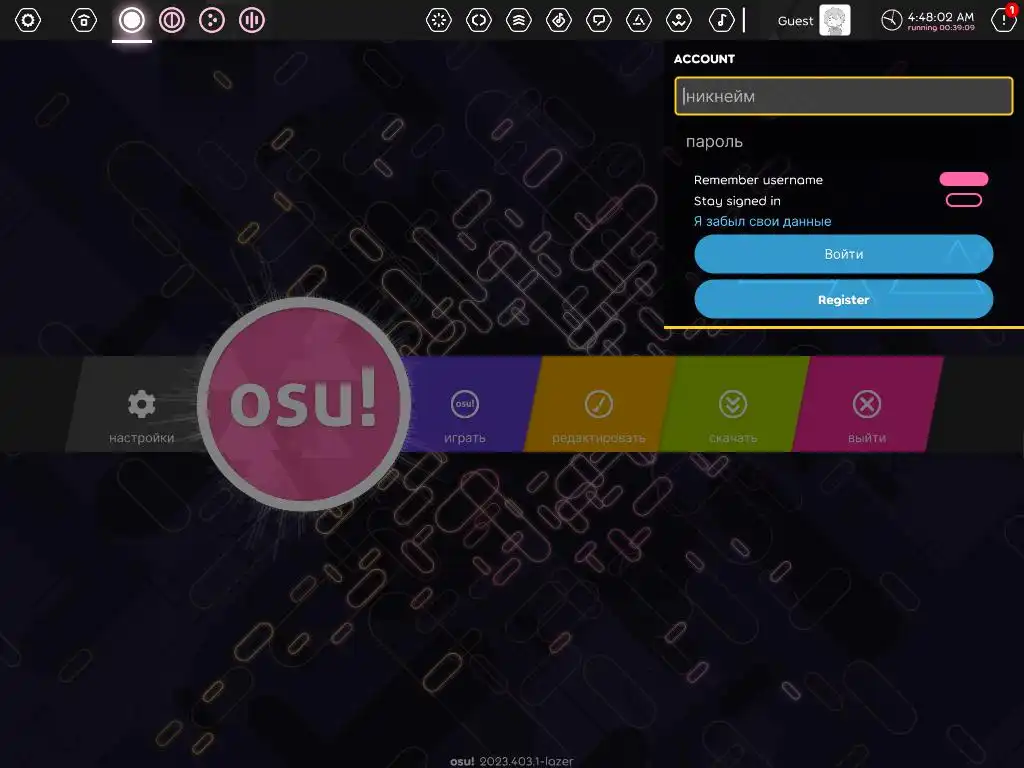Click the big osu! logo circle

tap(304, 404)
